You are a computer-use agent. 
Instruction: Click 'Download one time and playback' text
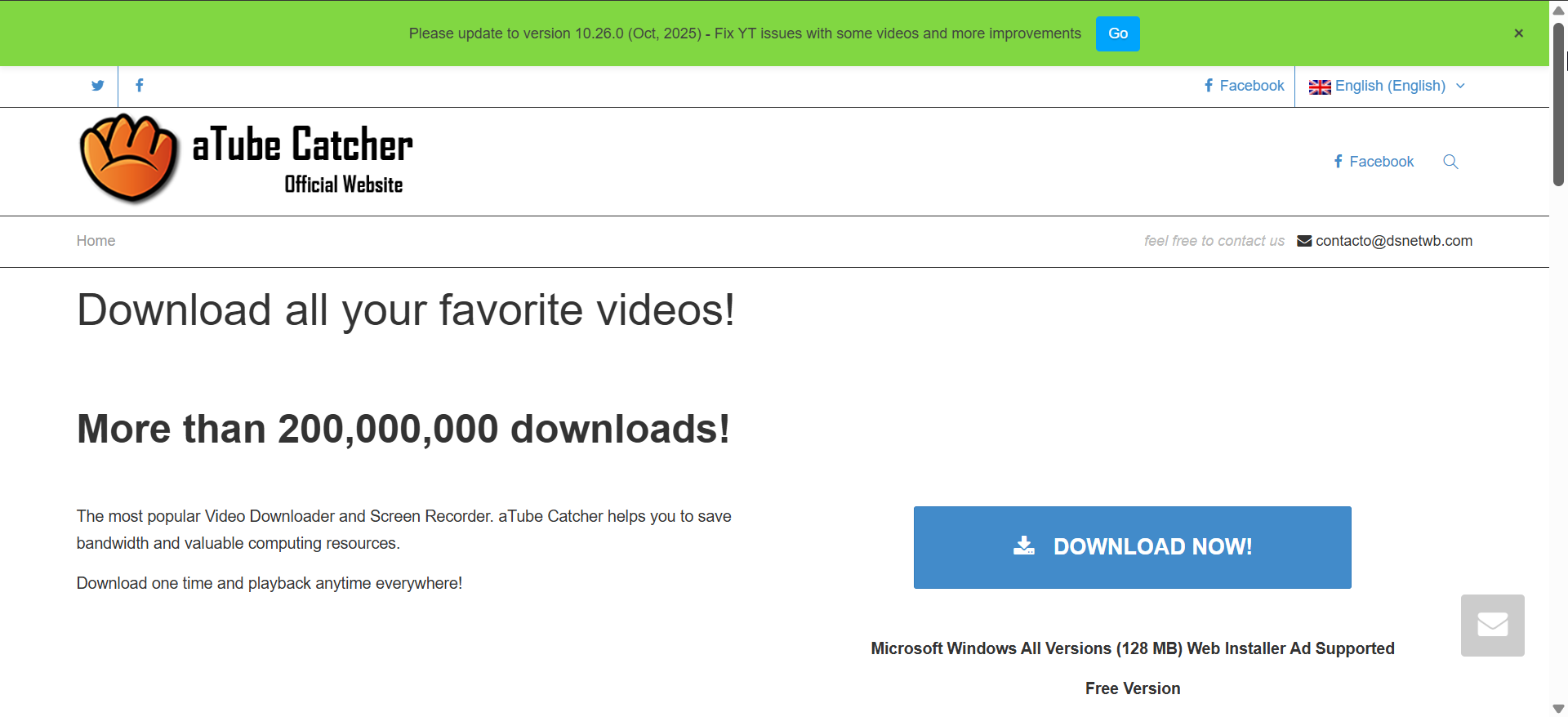pos(269,583)
